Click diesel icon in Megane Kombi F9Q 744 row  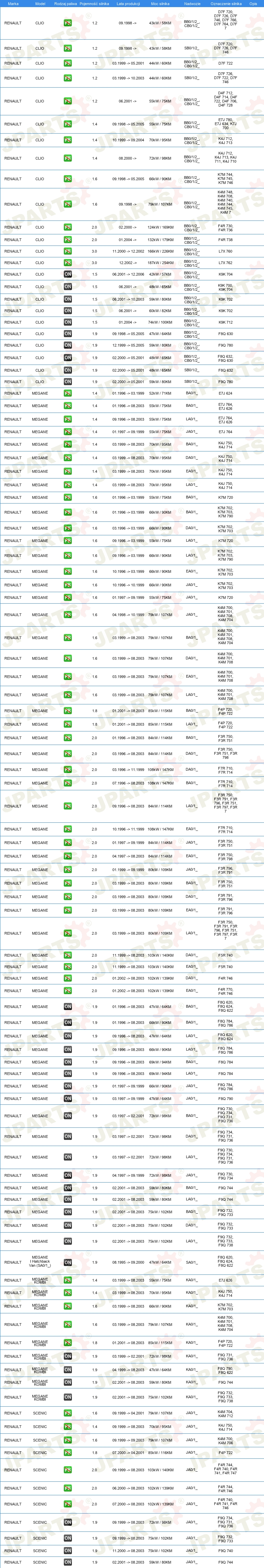[x=68, y=1382]
